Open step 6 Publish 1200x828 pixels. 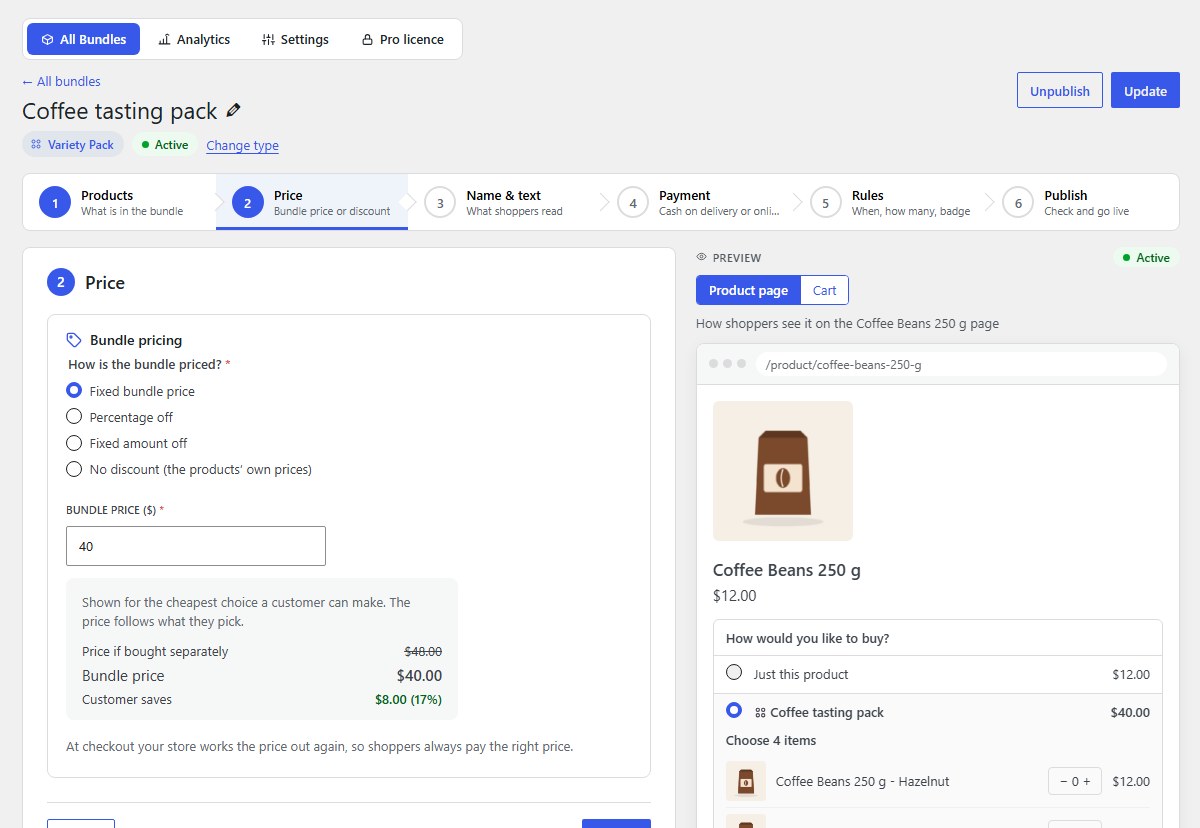(1083, 203)
